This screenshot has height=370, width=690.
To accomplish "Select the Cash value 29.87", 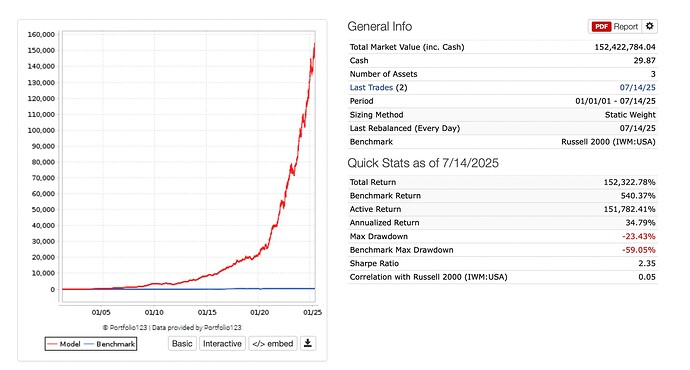I will tap(644, 61).
